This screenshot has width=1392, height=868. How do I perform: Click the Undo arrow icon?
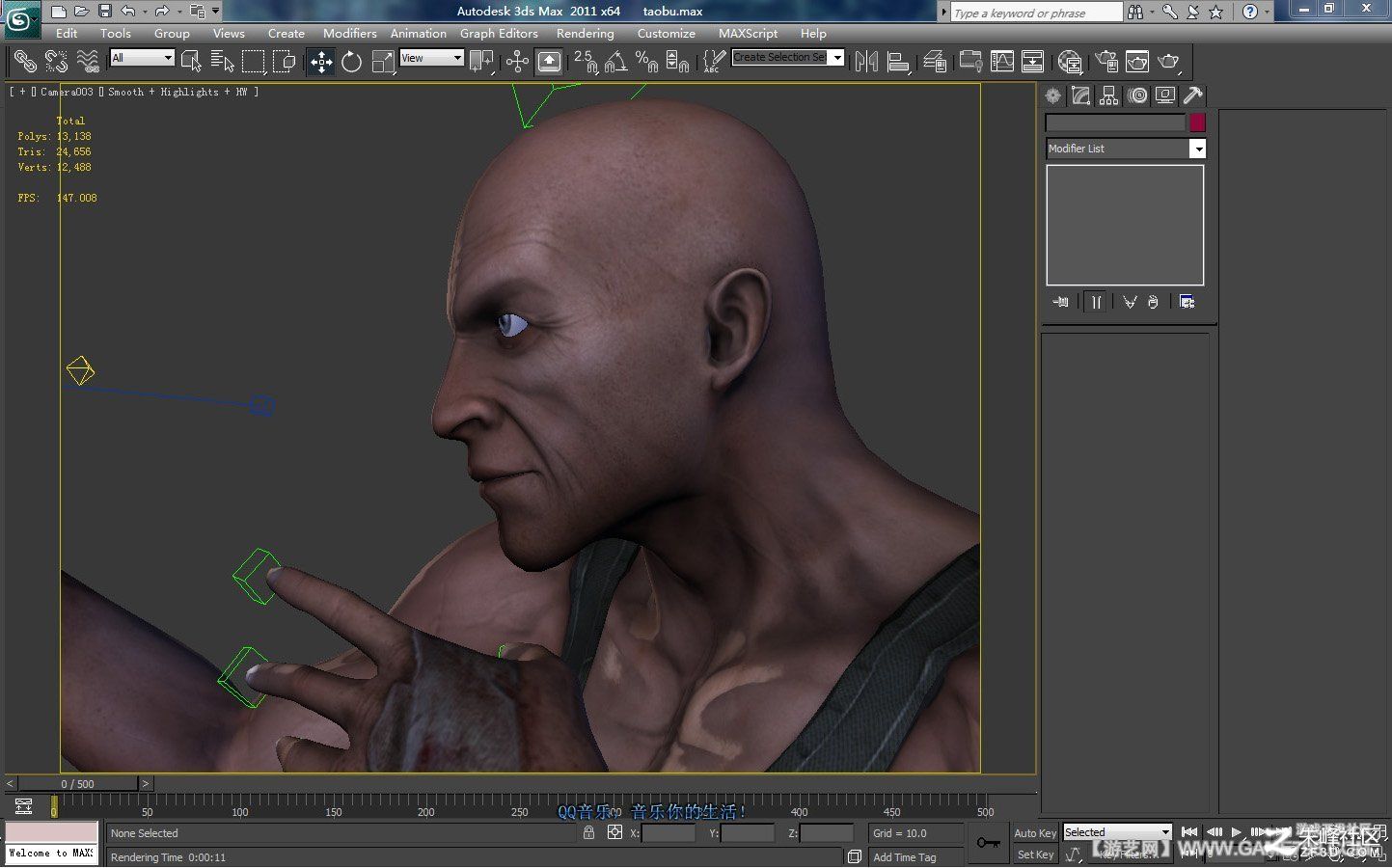click(126, 12)
